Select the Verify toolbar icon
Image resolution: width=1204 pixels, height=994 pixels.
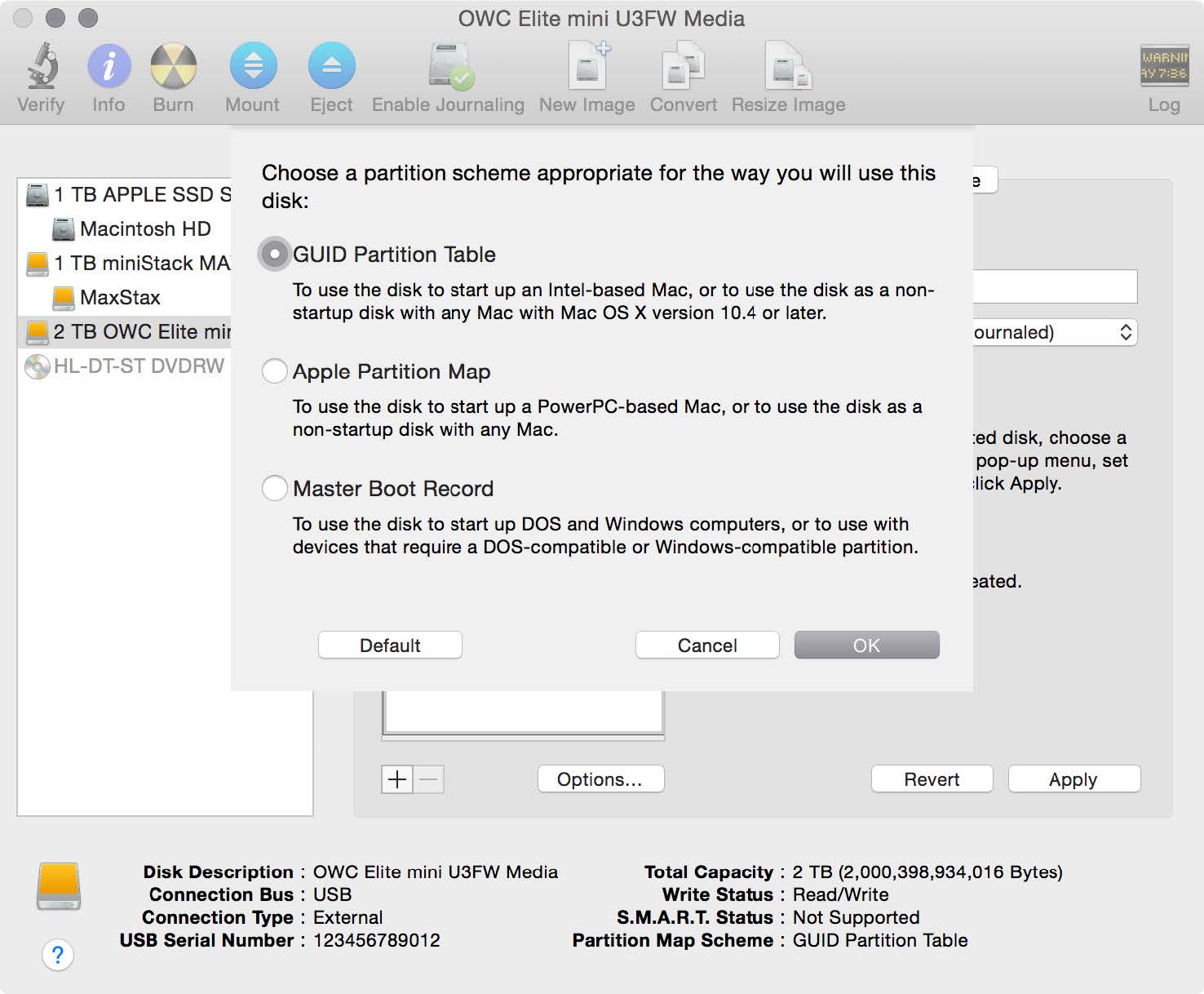click(x=40, y=73)
